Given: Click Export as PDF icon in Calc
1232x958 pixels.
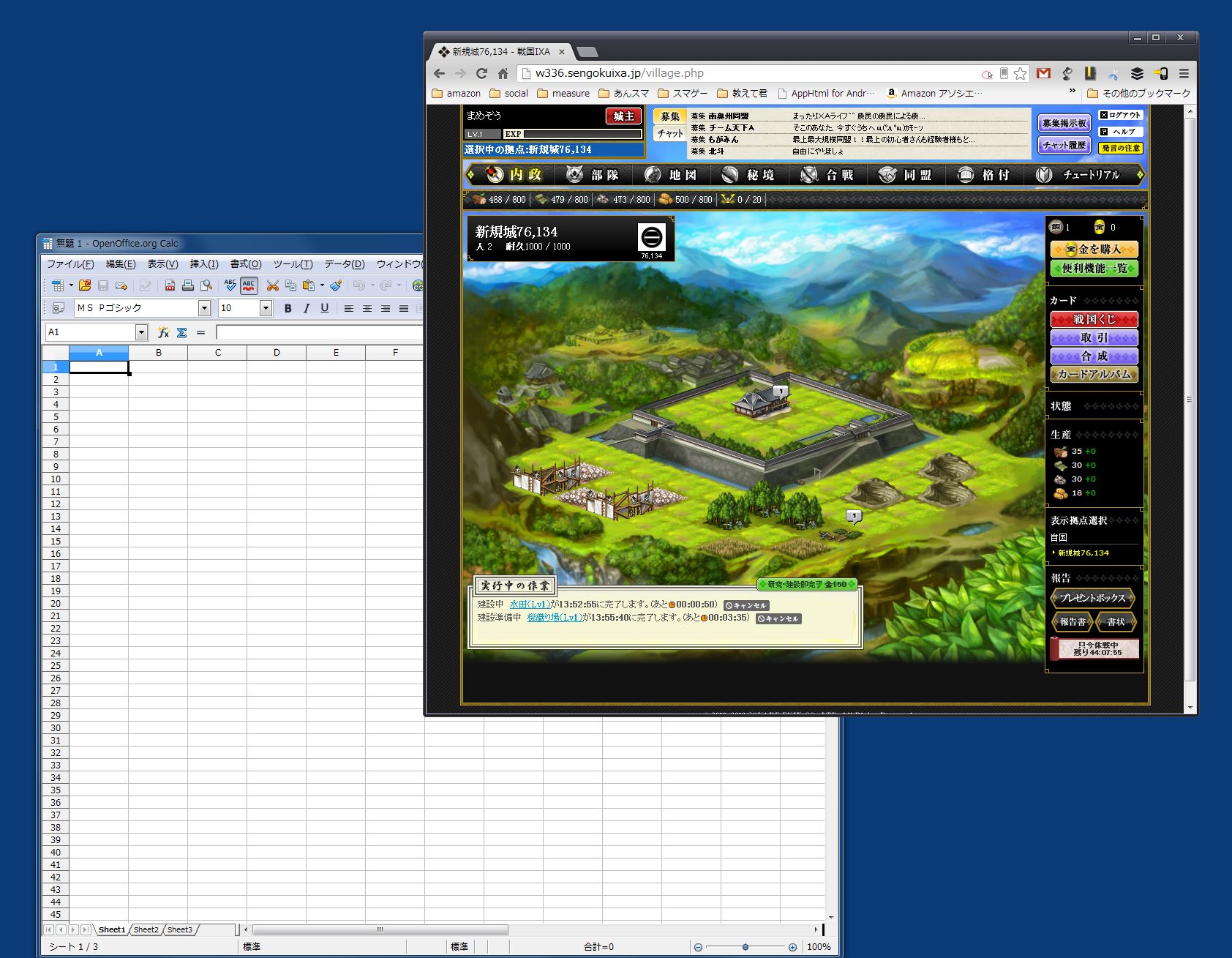Looking at the screenshot, I should [170, 285].
